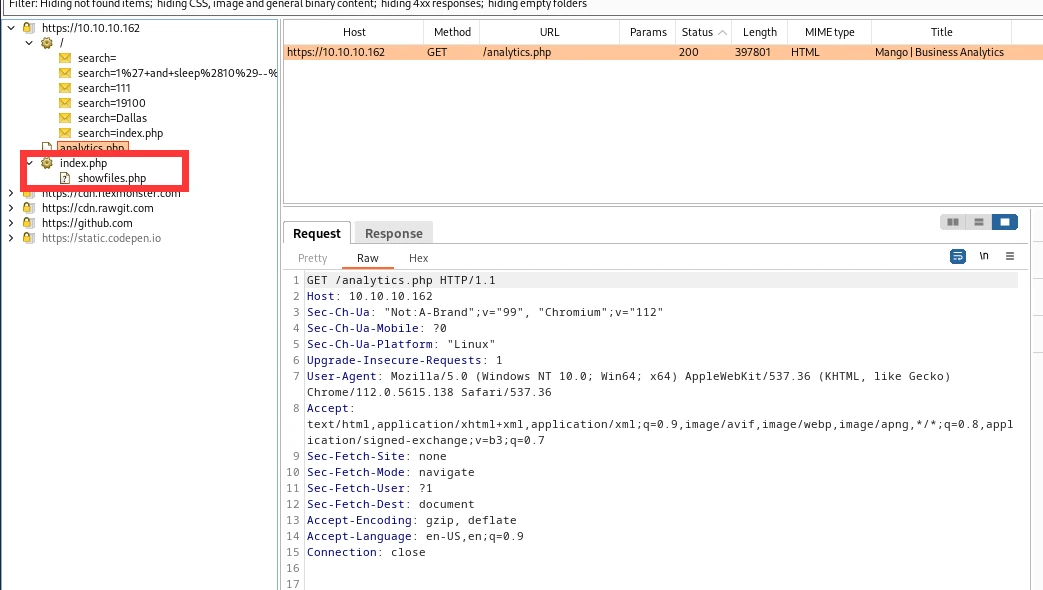Click lock icon of static.codepen.io host
The height and width of the screenshot is (590, 1043).
tap(28, 238)
